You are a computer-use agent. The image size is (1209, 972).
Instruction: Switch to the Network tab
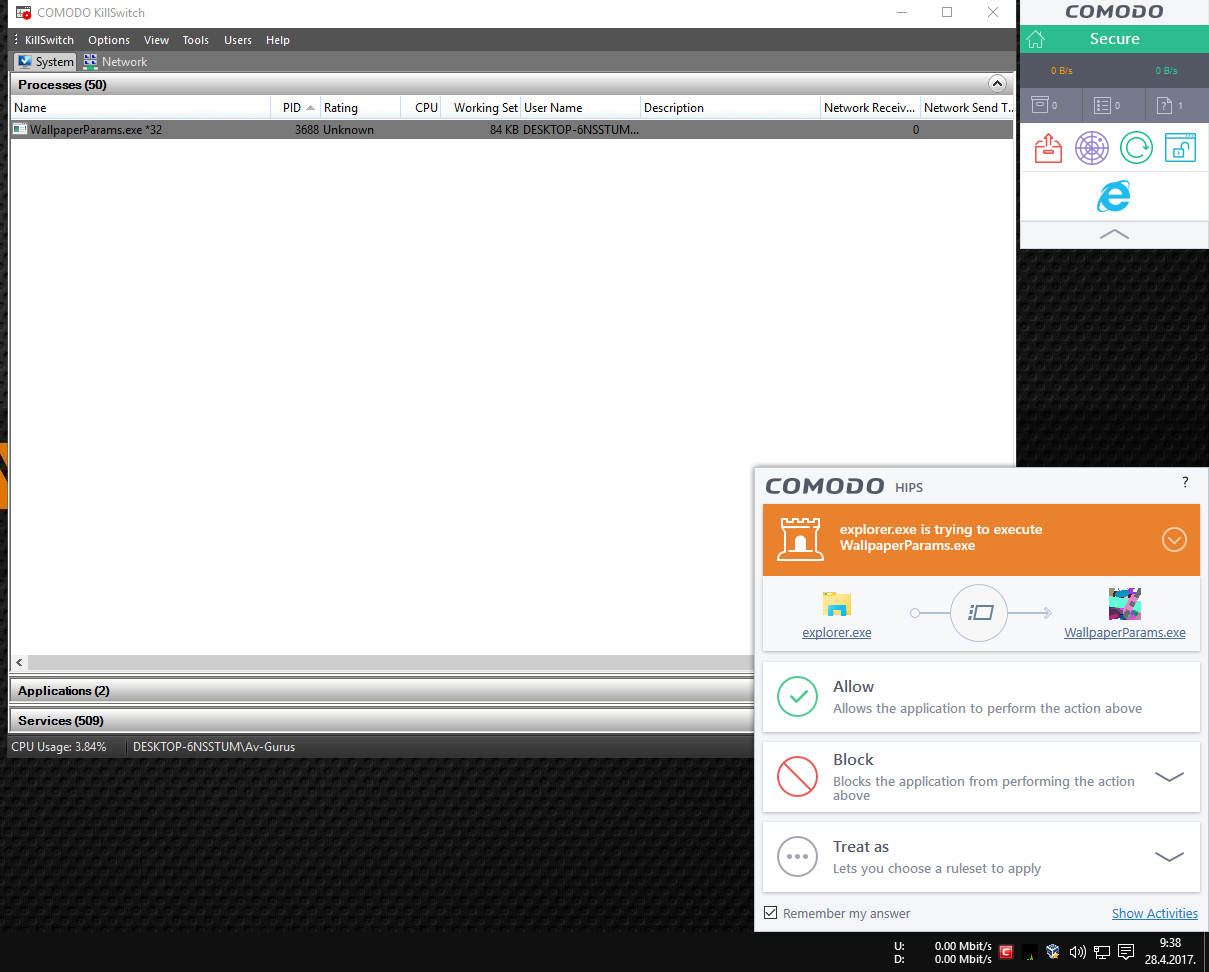pos(116,62)
